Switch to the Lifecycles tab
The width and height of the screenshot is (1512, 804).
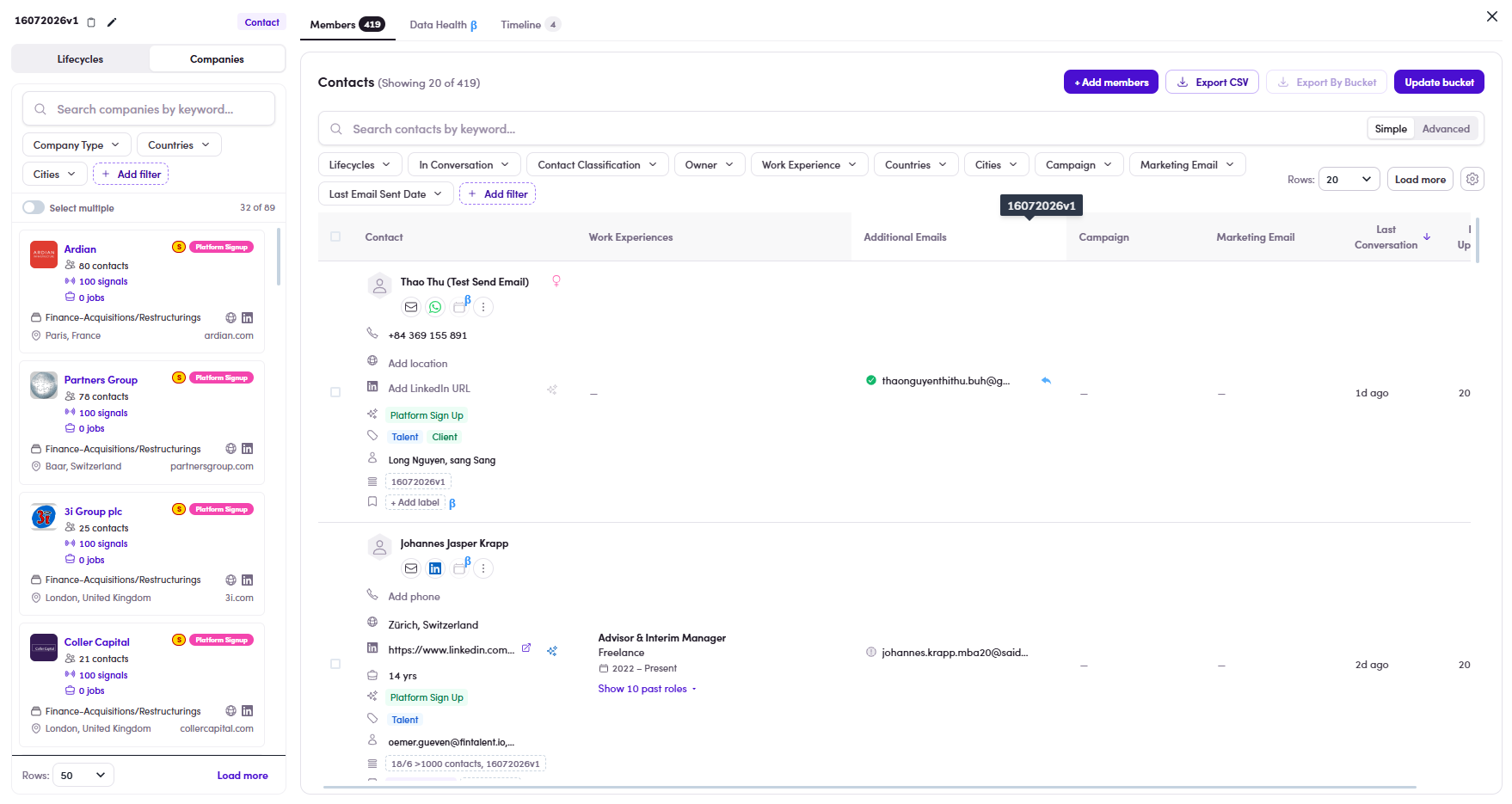click(x=80, y=59)
